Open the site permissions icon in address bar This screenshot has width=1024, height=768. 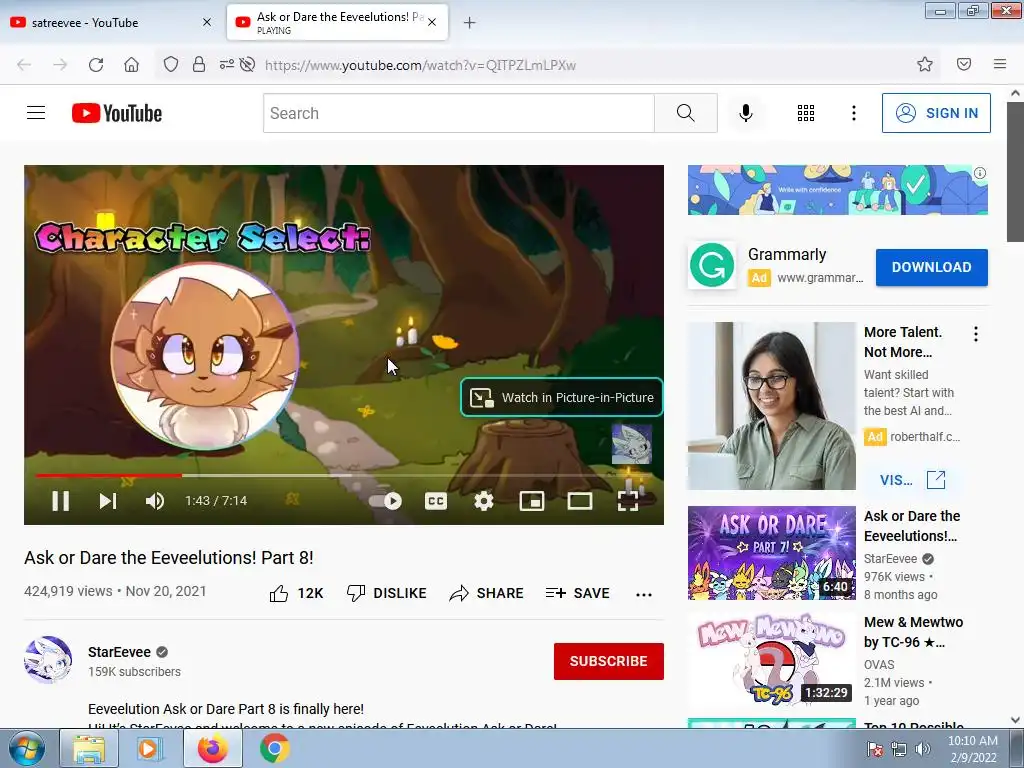[227, 65]
